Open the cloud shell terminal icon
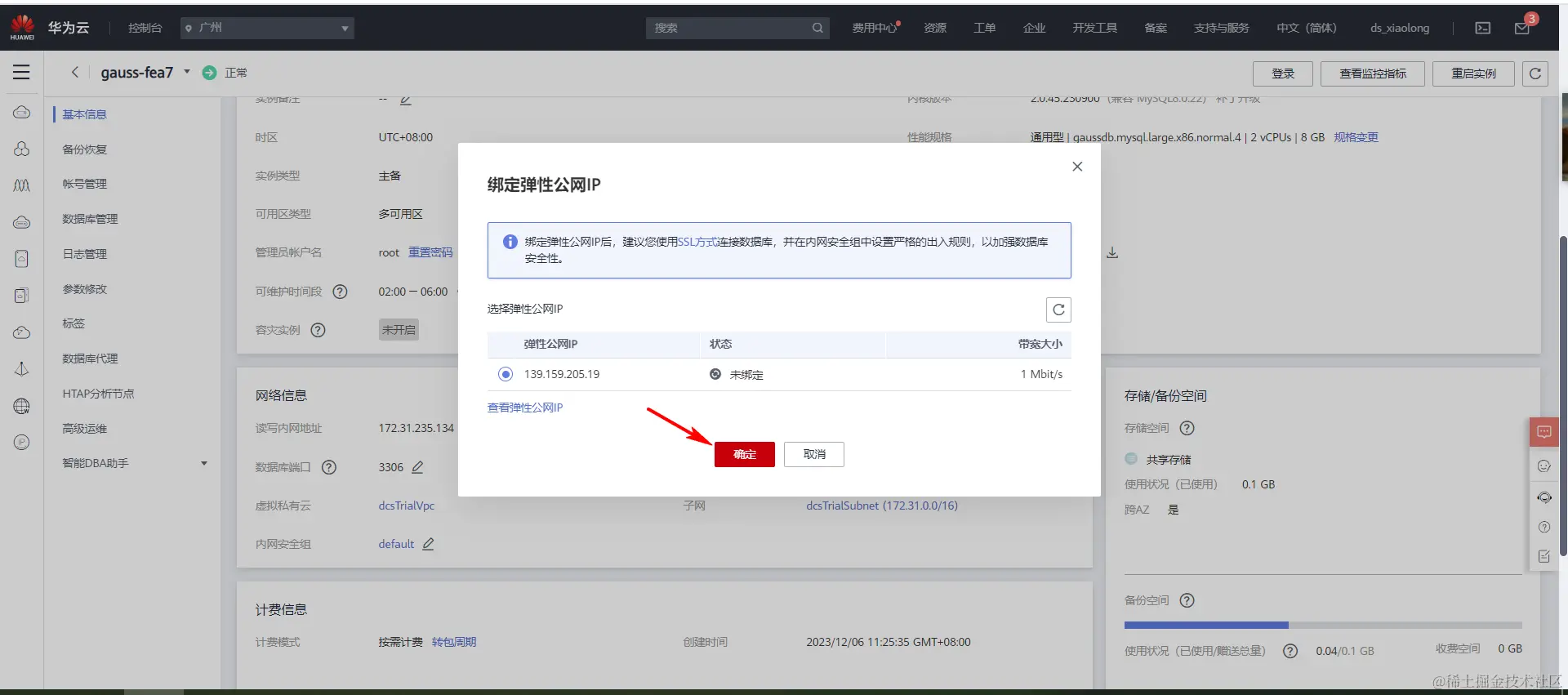 click(1483, 28)
